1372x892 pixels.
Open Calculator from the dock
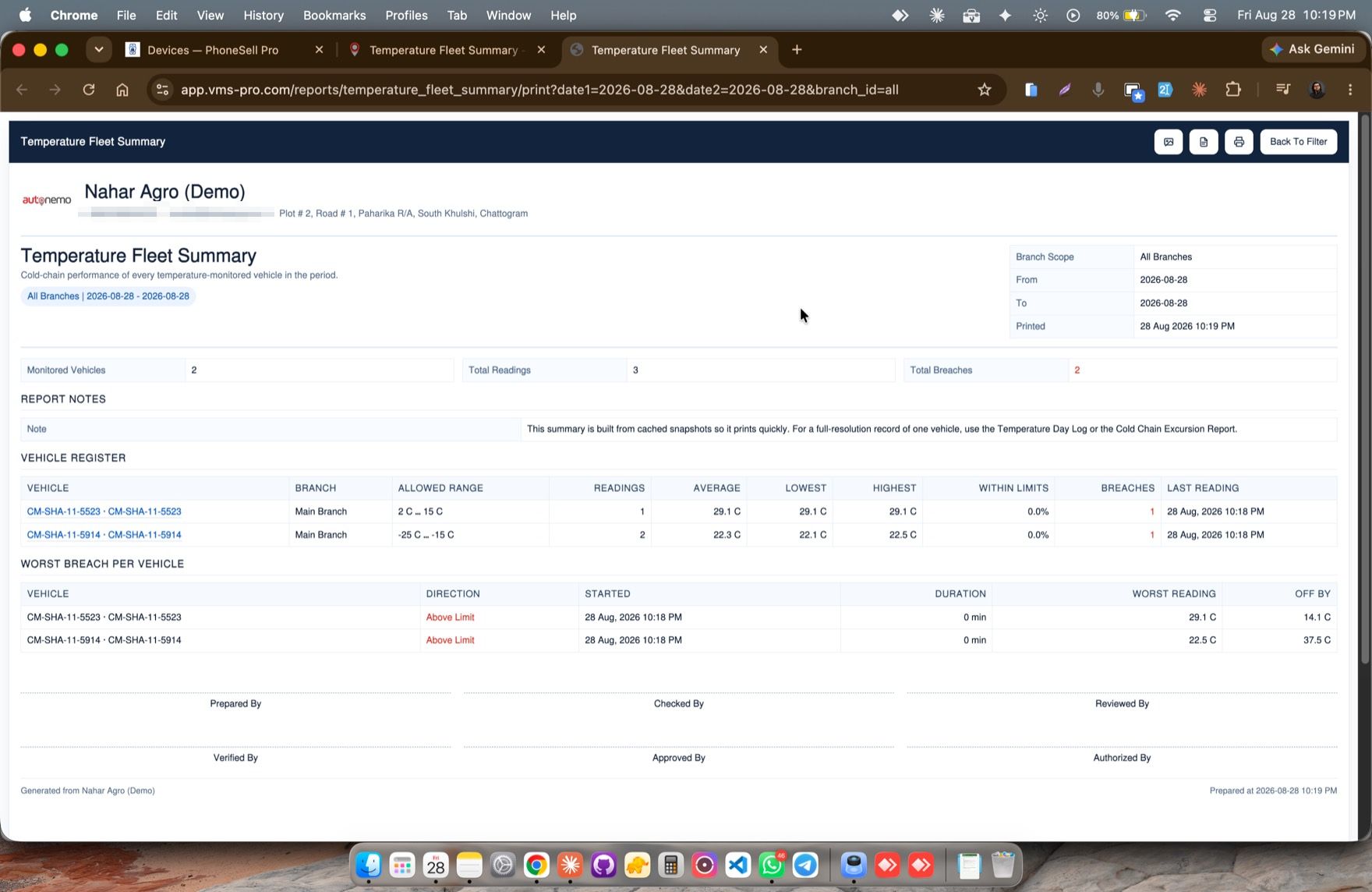[670, 865]
